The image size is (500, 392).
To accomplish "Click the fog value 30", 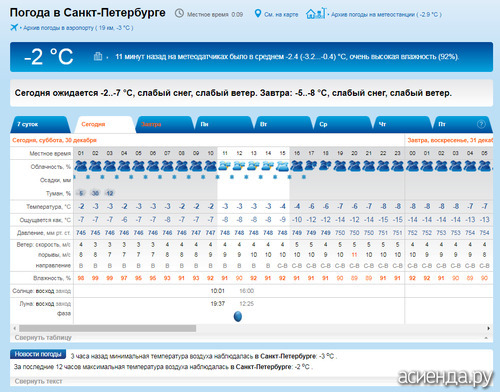I will [x=95, y=193].
